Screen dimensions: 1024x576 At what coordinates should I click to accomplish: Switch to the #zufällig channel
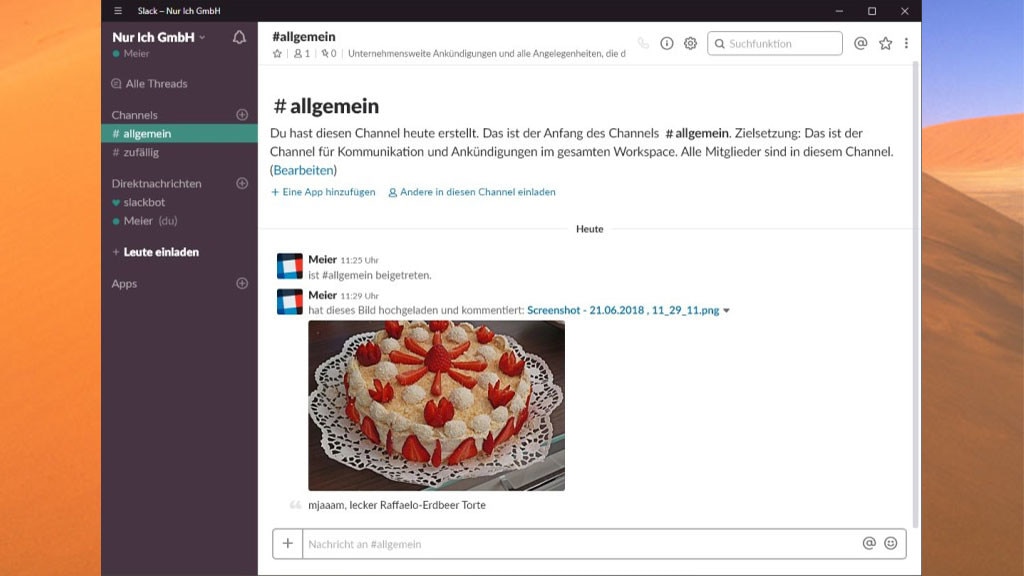(x=140, y=153)
